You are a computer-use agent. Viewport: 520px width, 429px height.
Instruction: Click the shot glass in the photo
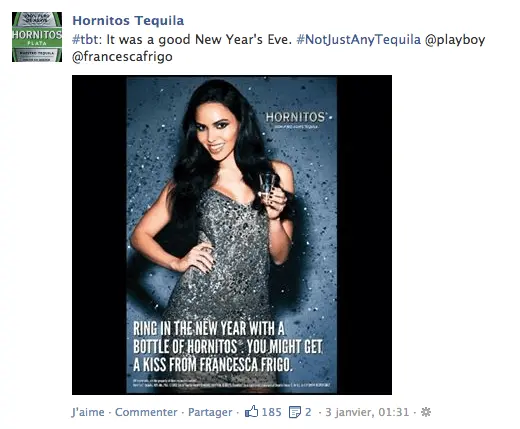click(x=268, y=186)
